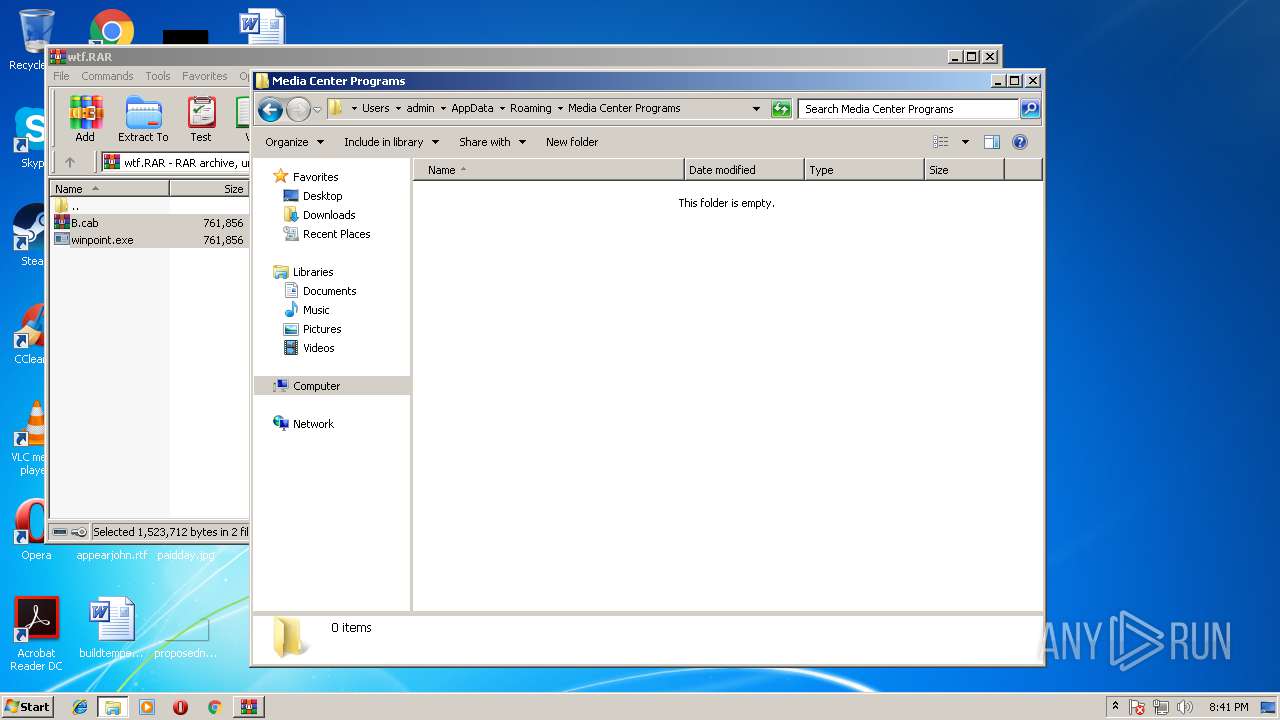The image size is (1280, 720).
Task: Open the Tools menu in WinRAR
Action: 158,76
